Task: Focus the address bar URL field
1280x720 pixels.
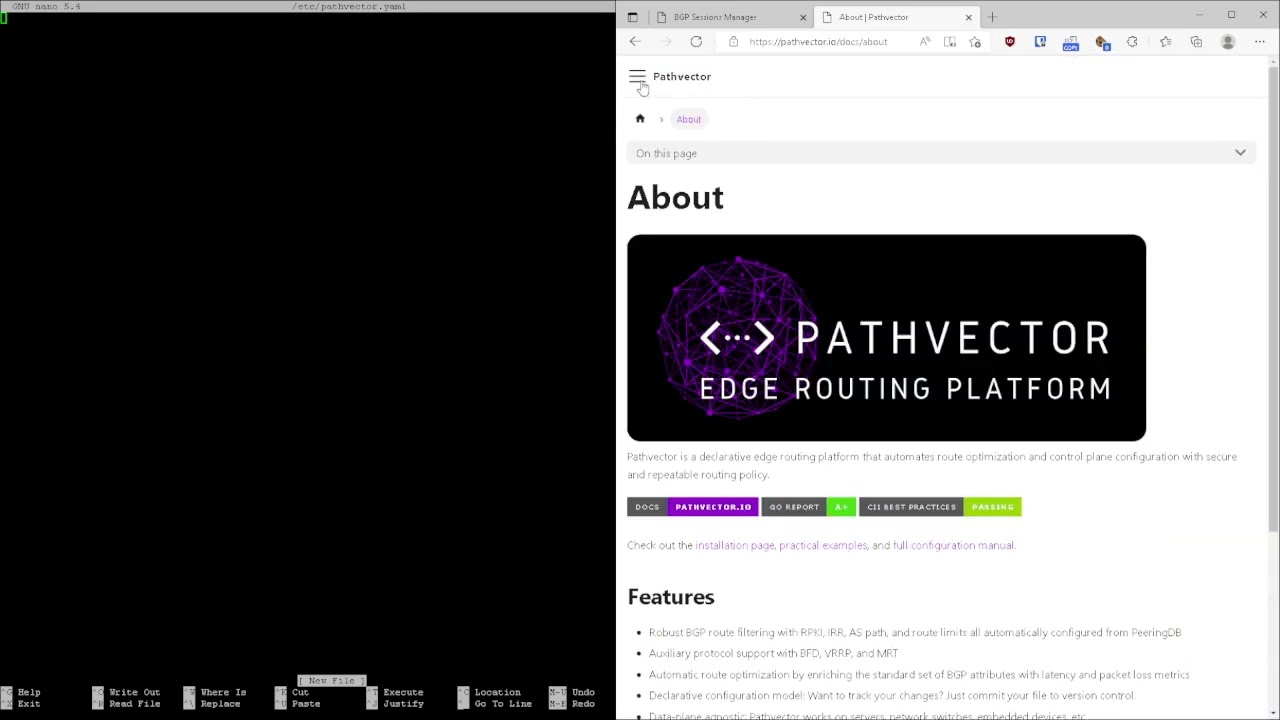Action: pos(818,42)
